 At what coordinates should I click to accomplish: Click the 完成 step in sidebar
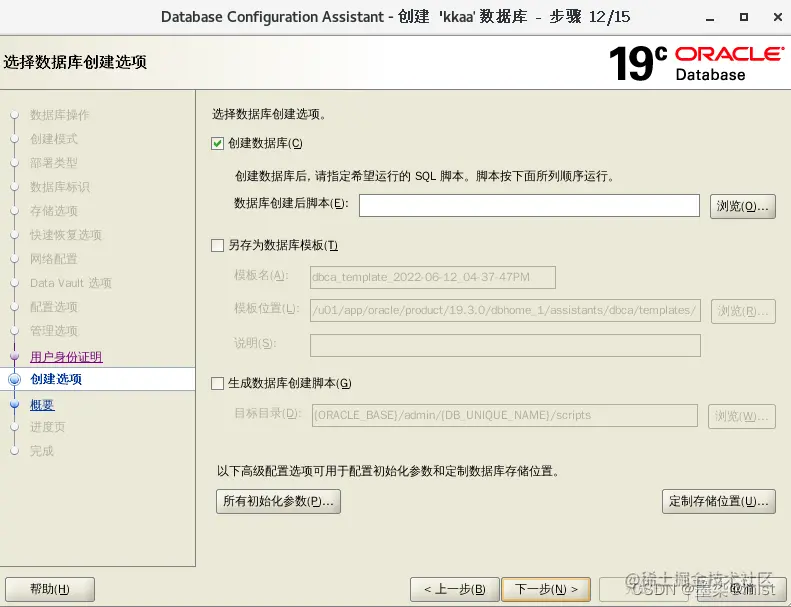(42, 451)
